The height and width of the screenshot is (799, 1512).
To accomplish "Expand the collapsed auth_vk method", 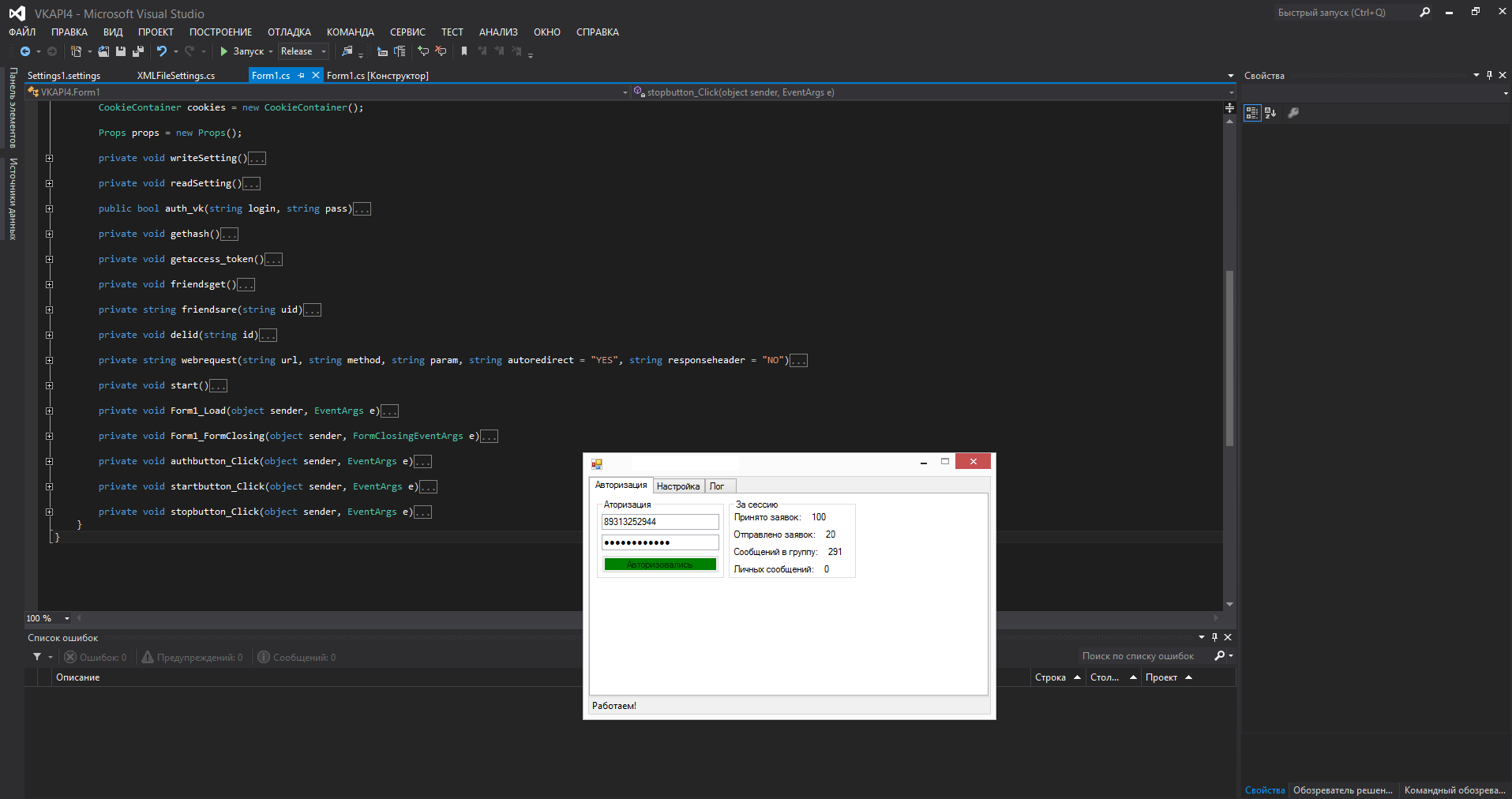I will [49, 209].
